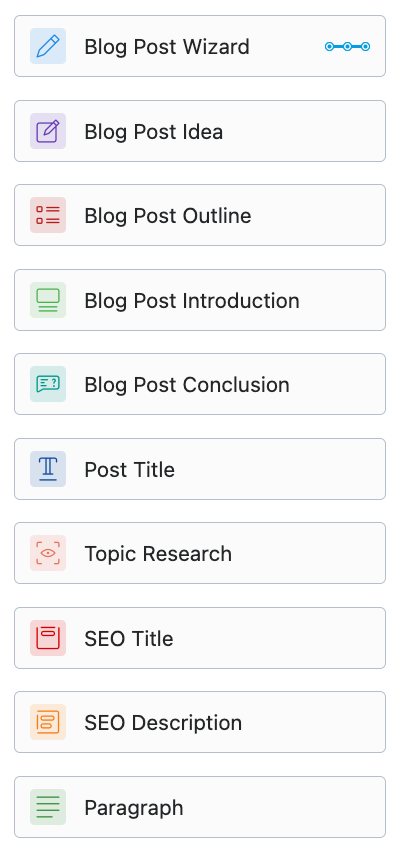Image resolution: width=399 pixels, height=850 pixels.
Task: Select the SEO Title card
Action: [200, 638]
